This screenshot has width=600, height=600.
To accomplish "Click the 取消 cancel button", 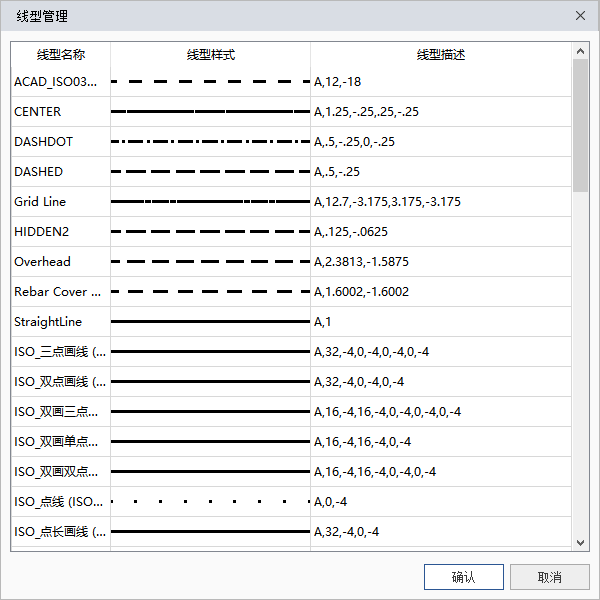I will tap(549, 577).
